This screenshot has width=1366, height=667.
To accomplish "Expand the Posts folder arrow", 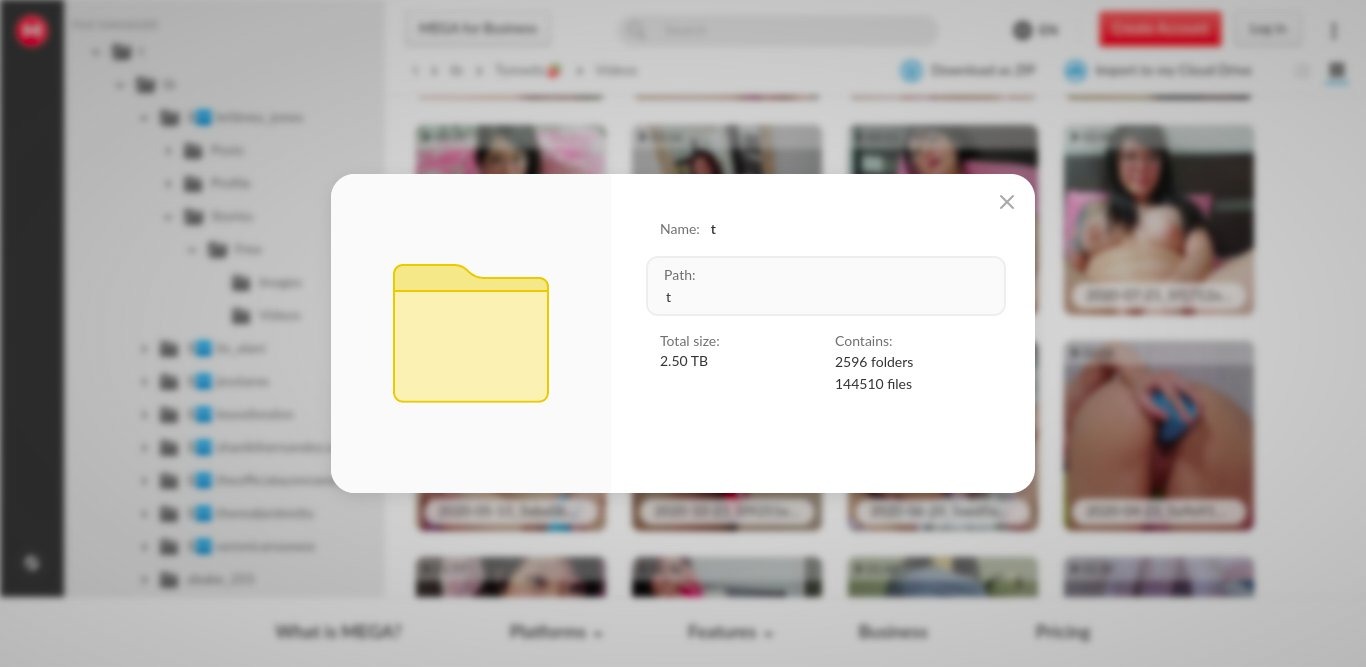I will point(169,150).
